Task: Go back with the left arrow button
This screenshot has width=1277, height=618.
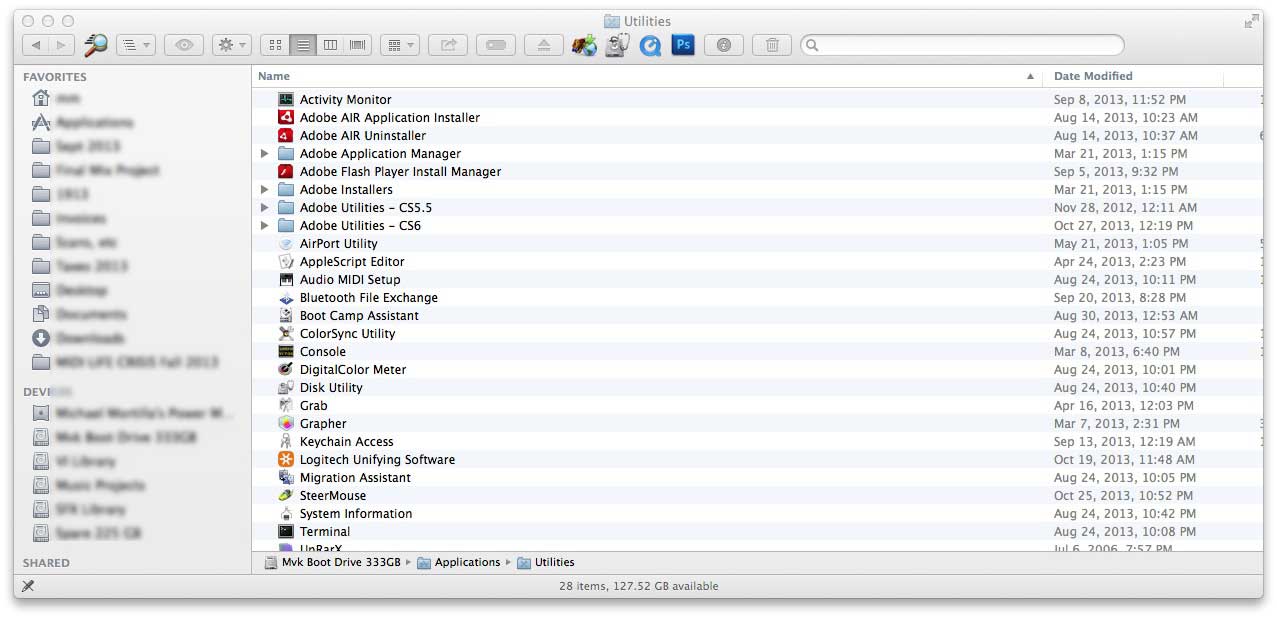Action: tap(36, 45)
